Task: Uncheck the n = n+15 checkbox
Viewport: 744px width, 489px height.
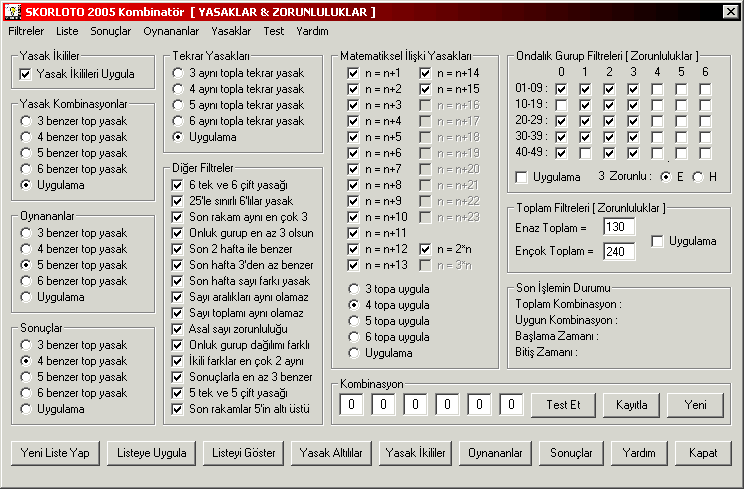Action: (x=425, y=89)
